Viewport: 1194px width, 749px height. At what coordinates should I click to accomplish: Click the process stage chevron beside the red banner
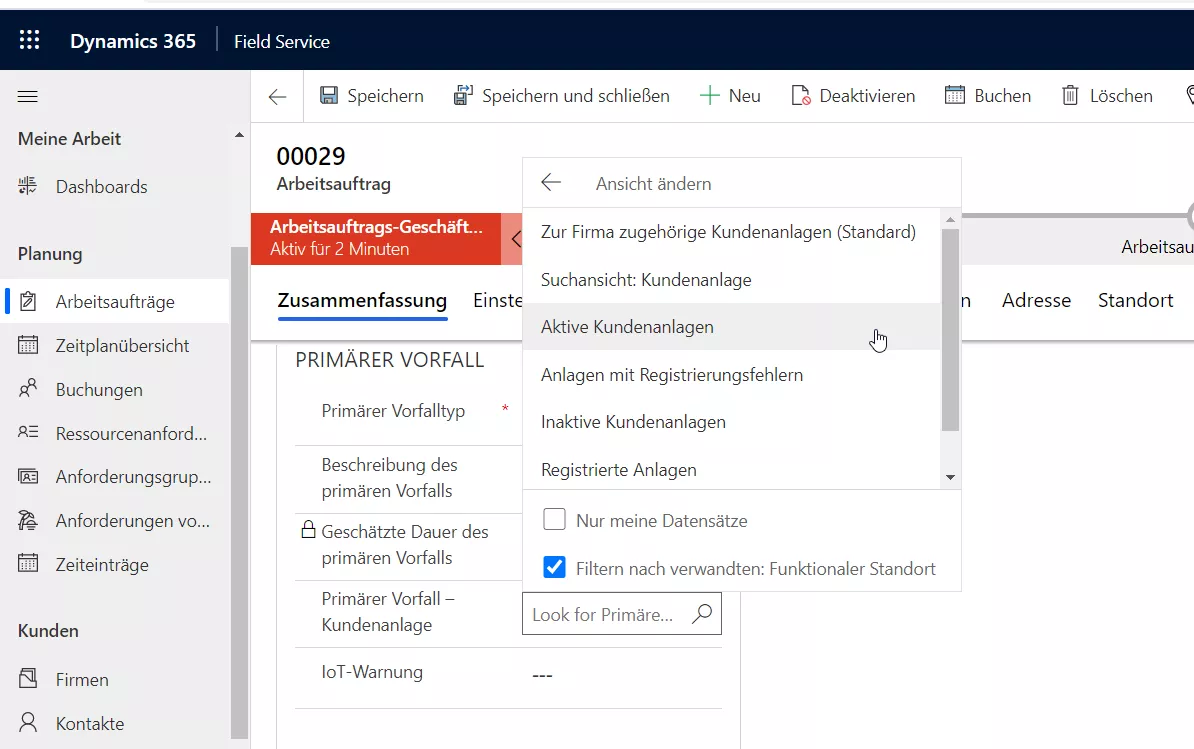pyautogui.click(x=514, y=239)
